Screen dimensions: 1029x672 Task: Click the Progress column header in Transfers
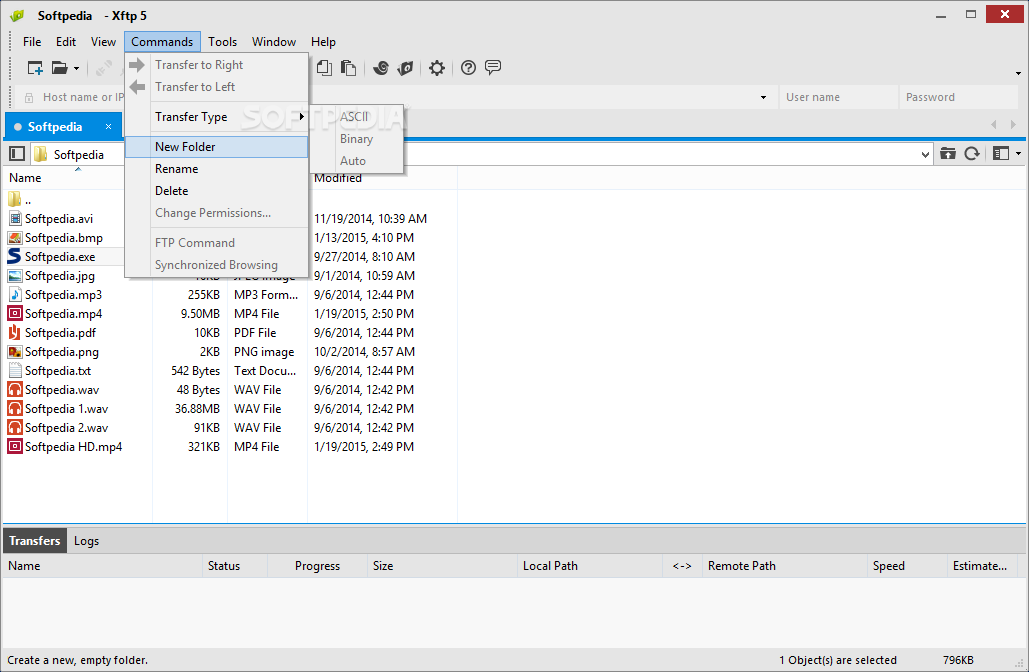[x=317, y=566]
